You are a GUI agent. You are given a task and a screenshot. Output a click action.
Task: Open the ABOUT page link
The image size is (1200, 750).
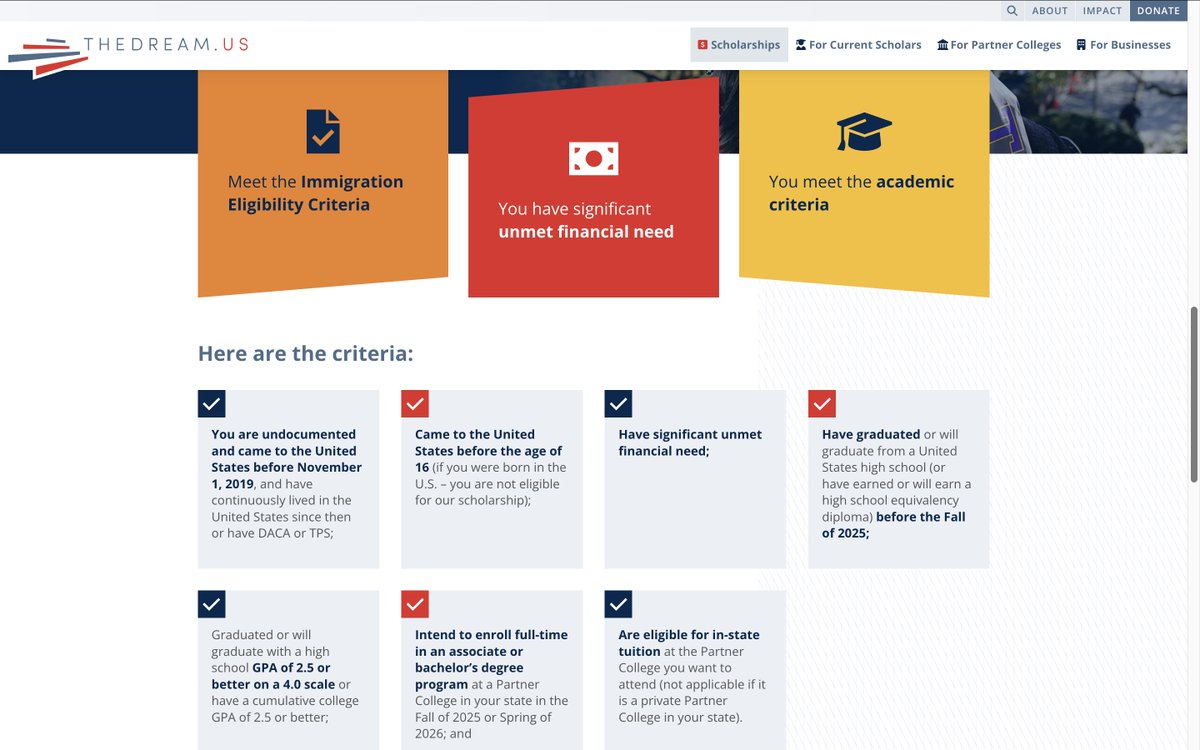pos(1050,11)
